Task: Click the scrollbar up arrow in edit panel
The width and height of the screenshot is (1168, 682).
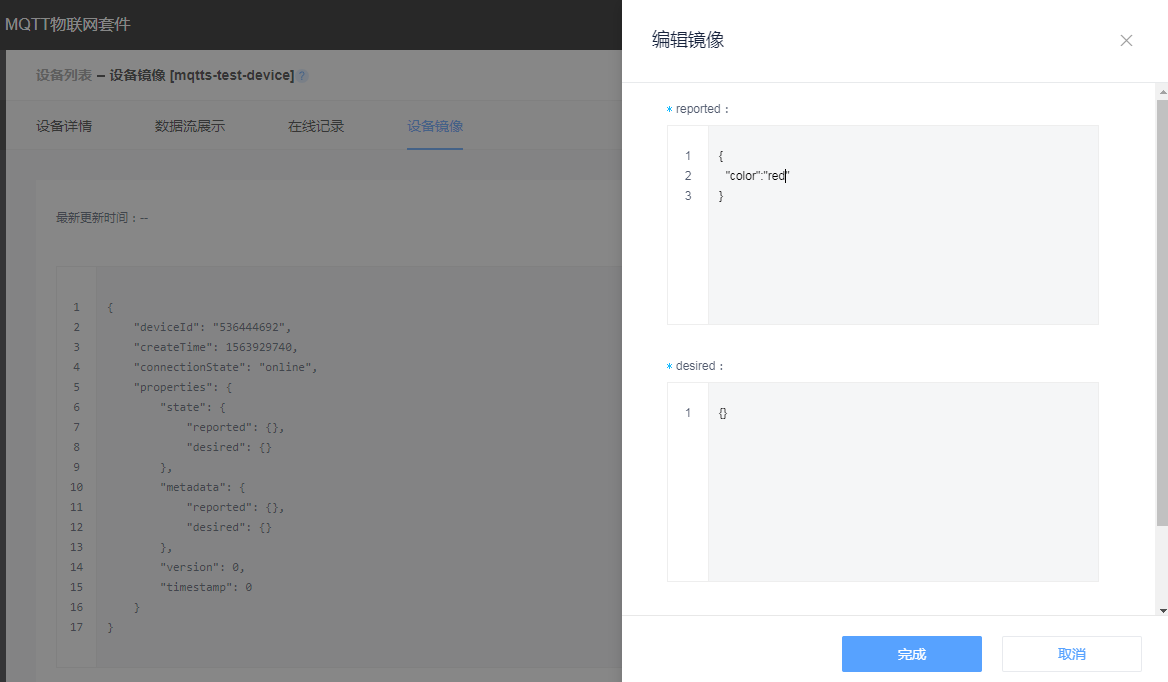Action: click(x=1162, y=92)
